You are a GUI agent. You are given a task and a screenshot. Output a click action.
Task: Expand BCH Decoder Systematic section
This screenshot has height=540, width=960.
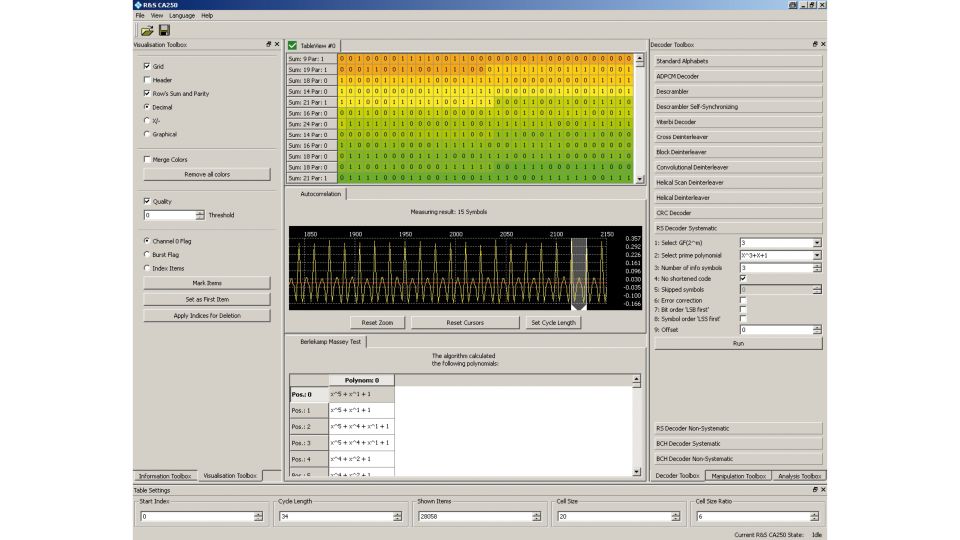click(738, 443)
